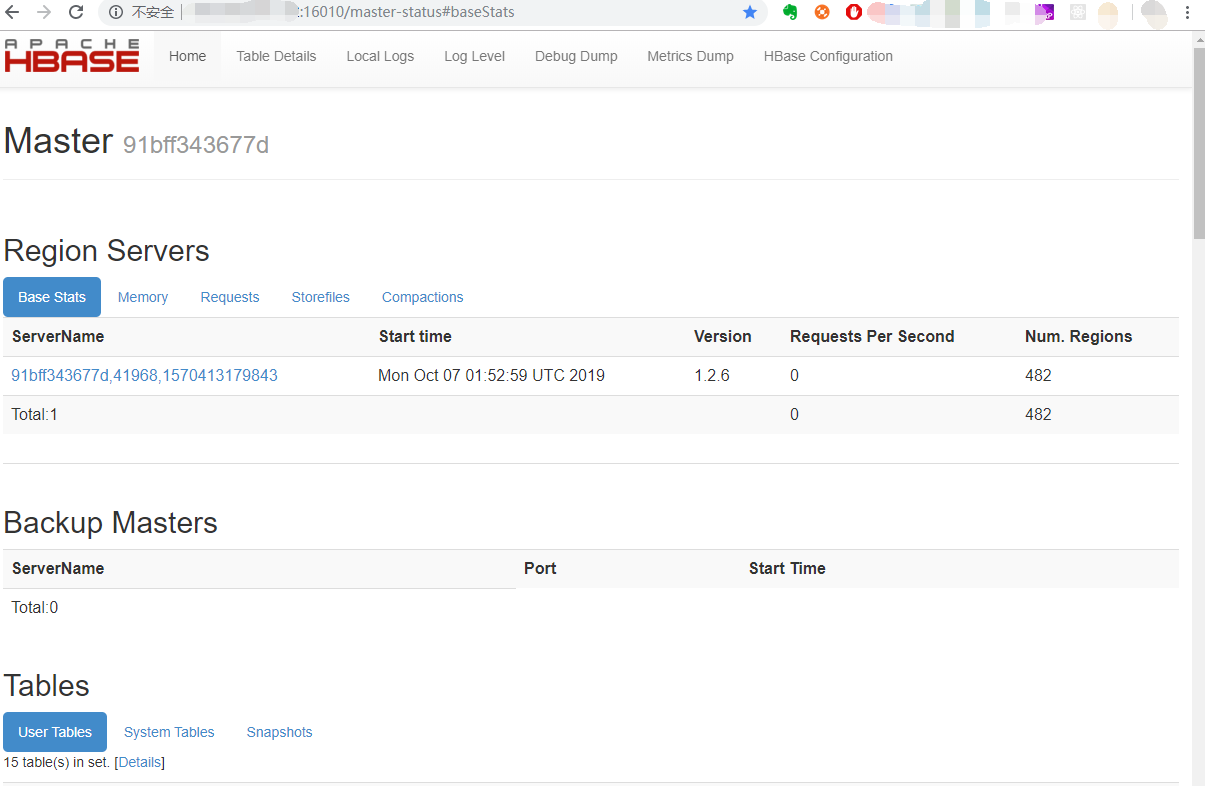Viewport: 1205px width, 786px height.
Task: Switch to the Compactions tab
Action: coord(423,297)
